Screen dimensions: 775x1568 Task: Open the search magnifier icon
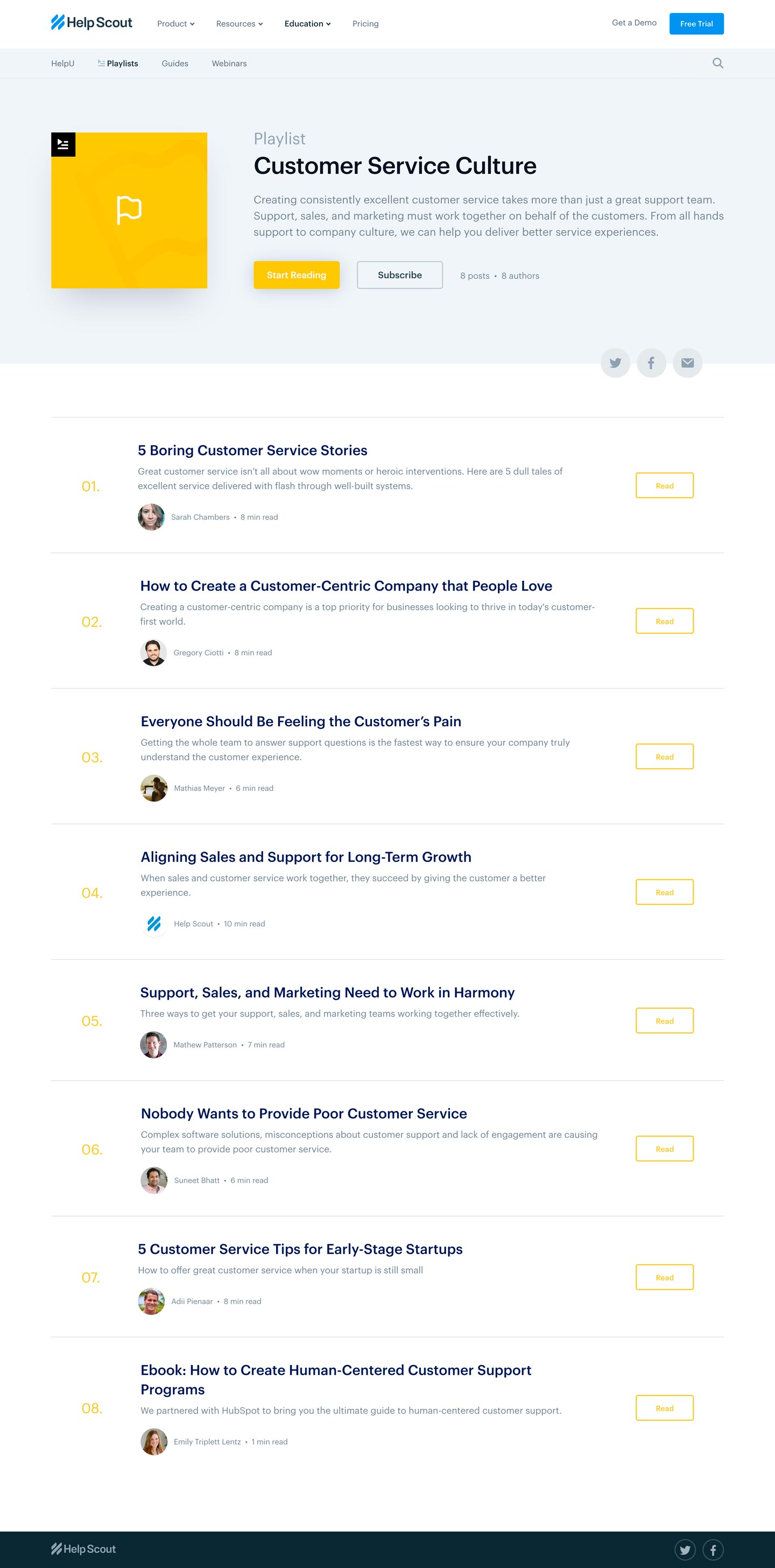(718, 63)
